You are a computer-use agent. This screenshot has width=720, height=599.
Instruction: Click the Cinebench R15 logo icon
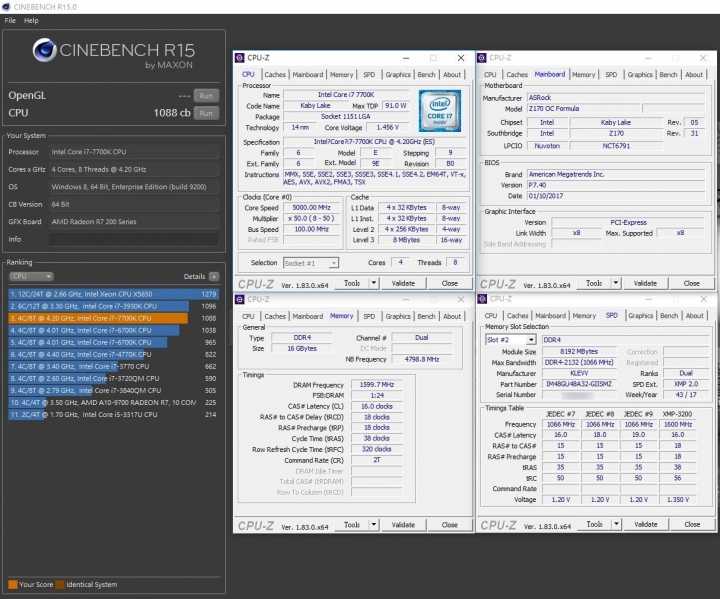[x=45, y=50]
